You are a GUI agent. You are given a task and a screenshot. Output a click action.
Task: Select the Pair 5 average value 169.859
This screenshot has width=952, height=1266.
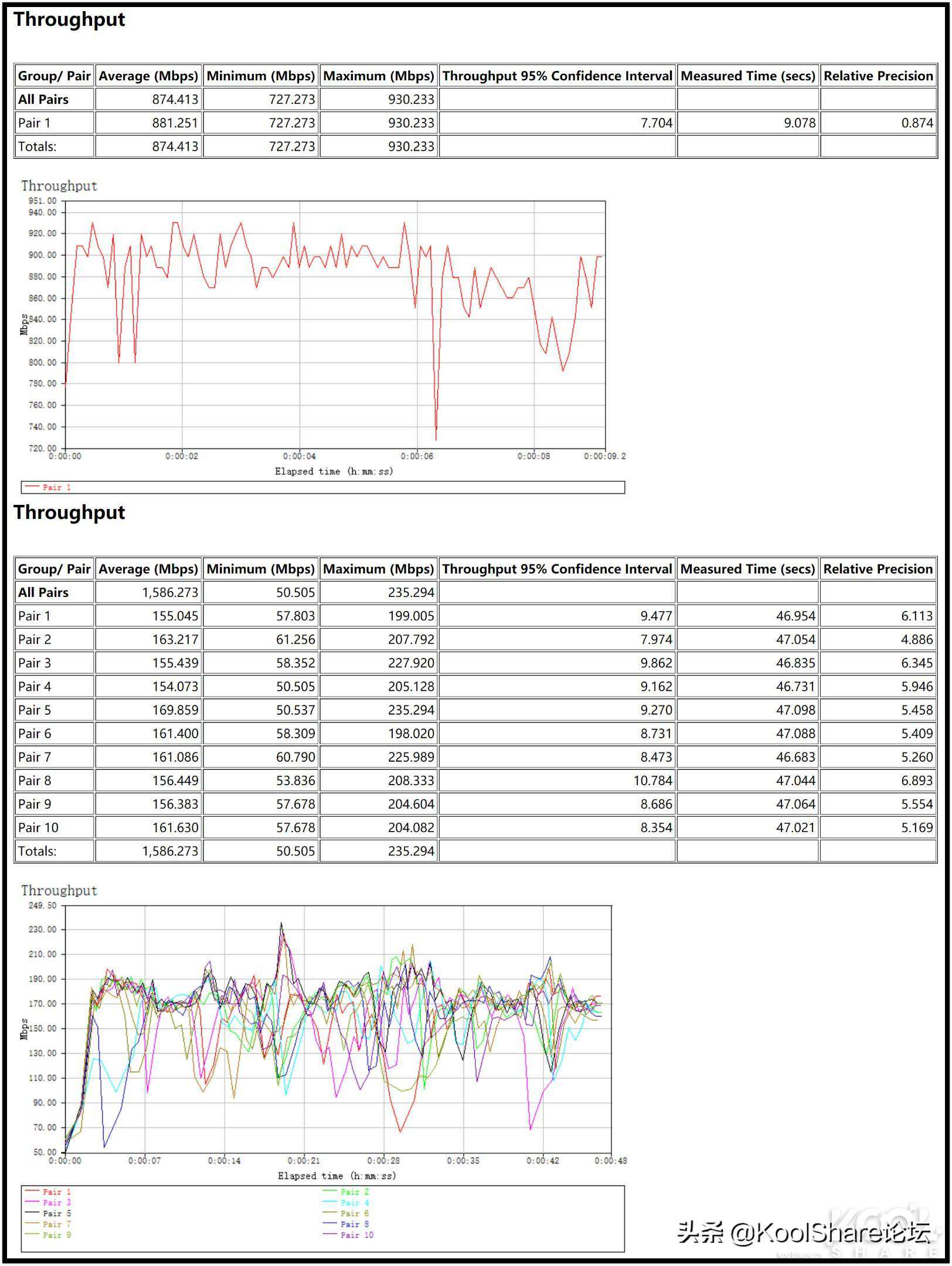pyautogui.click(x=175, y=710)
